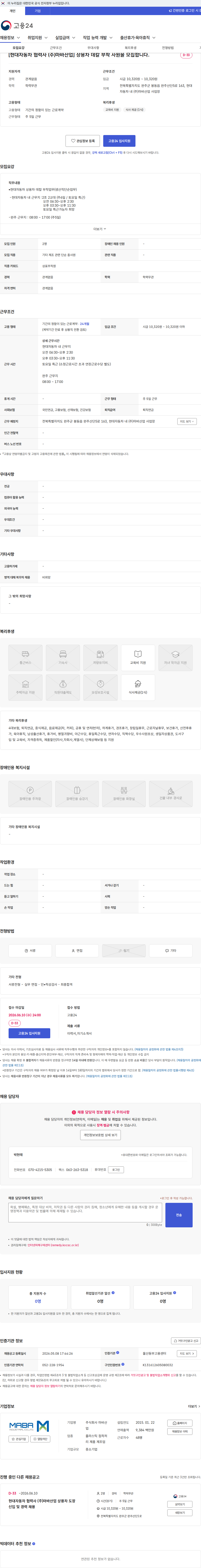Screen dimensions: 201x1568
Task: Click 새창보기 on the related posting
Action: pyautogui.click(x=180, y=1512)
